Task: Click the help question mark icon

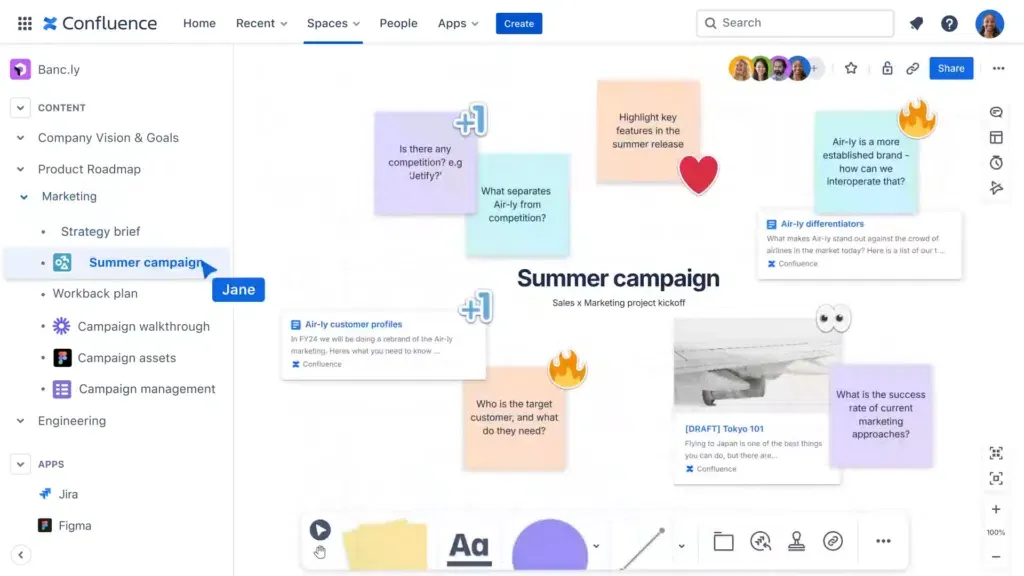Action: click(949, 24)
